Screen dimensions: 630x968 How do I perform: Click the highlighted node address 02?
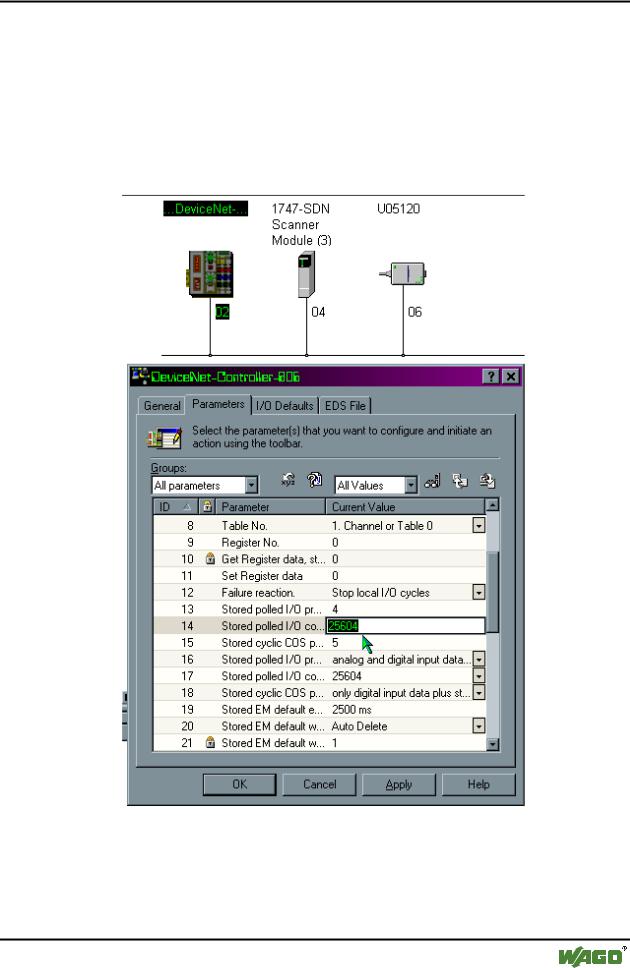[222, 312]
